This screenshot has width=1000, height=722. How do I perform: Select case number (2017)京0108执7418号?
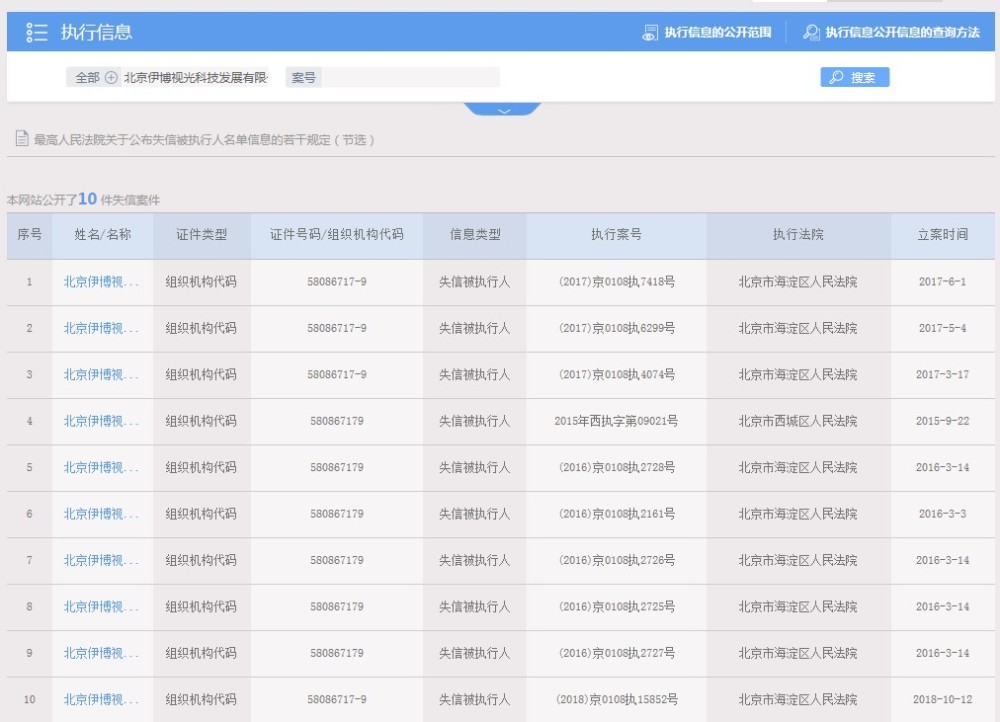[616, 282]
